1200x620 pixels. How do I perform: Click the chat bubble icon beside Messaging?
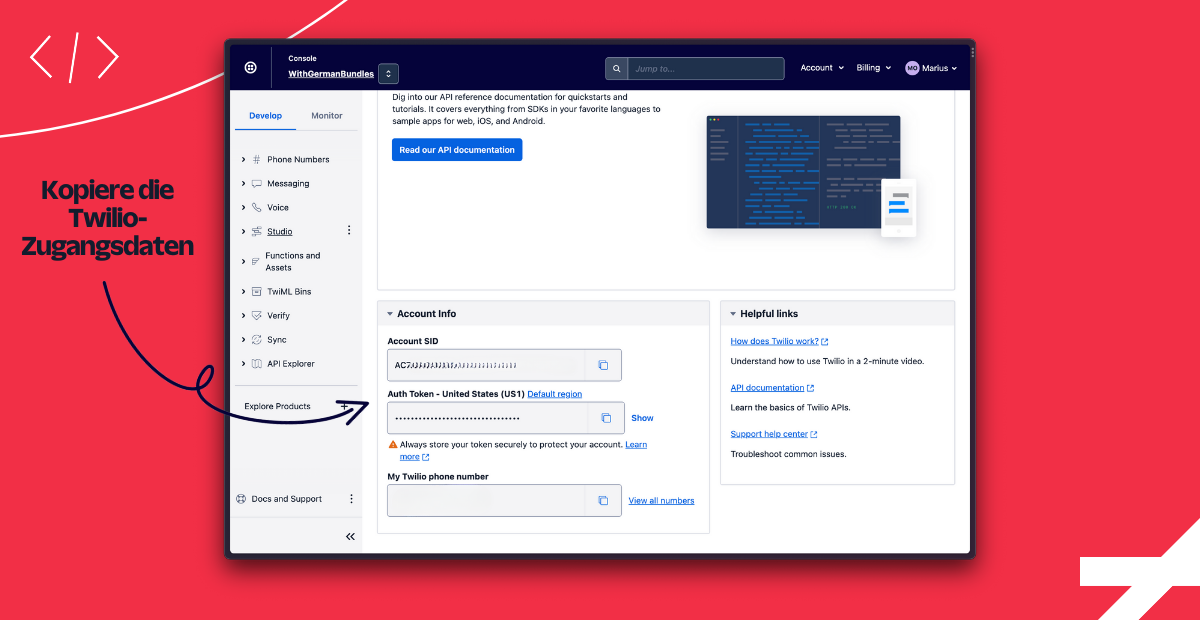pyautogui.click(x=257, y=184)
